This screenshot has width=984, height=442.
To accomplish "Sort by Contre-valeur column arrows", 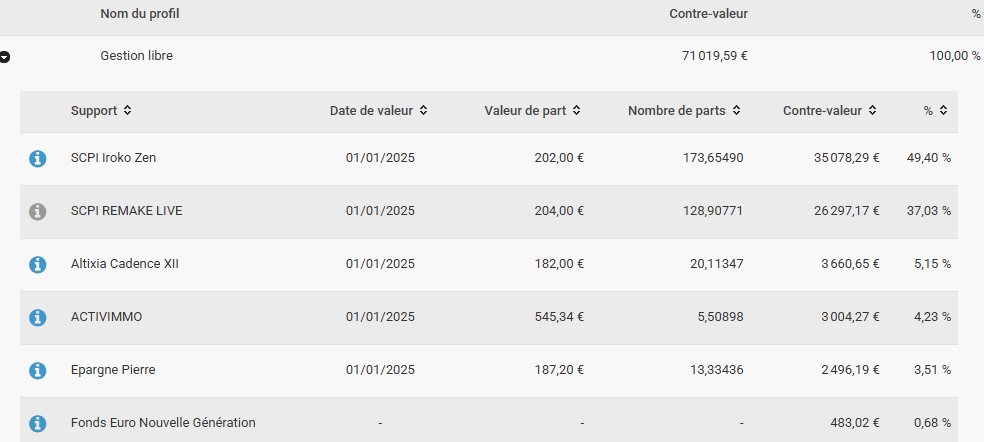I will tap(872, 110).
